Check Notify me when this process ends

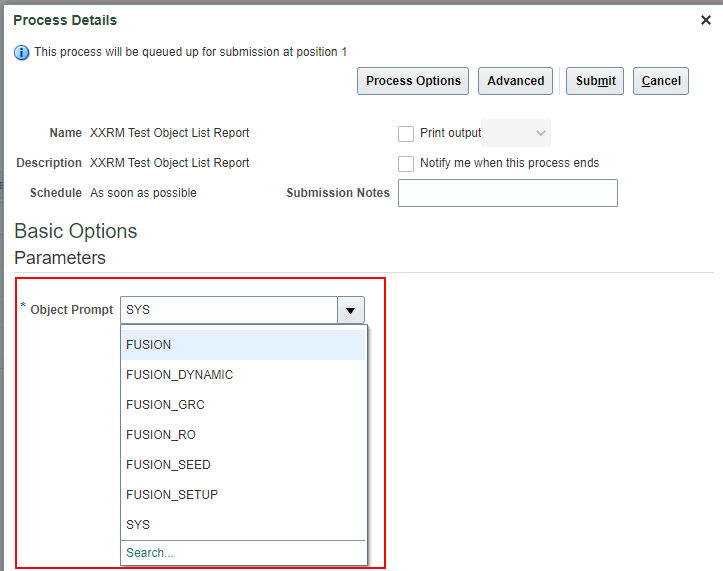pyautogui.click(x=406, y=163)
